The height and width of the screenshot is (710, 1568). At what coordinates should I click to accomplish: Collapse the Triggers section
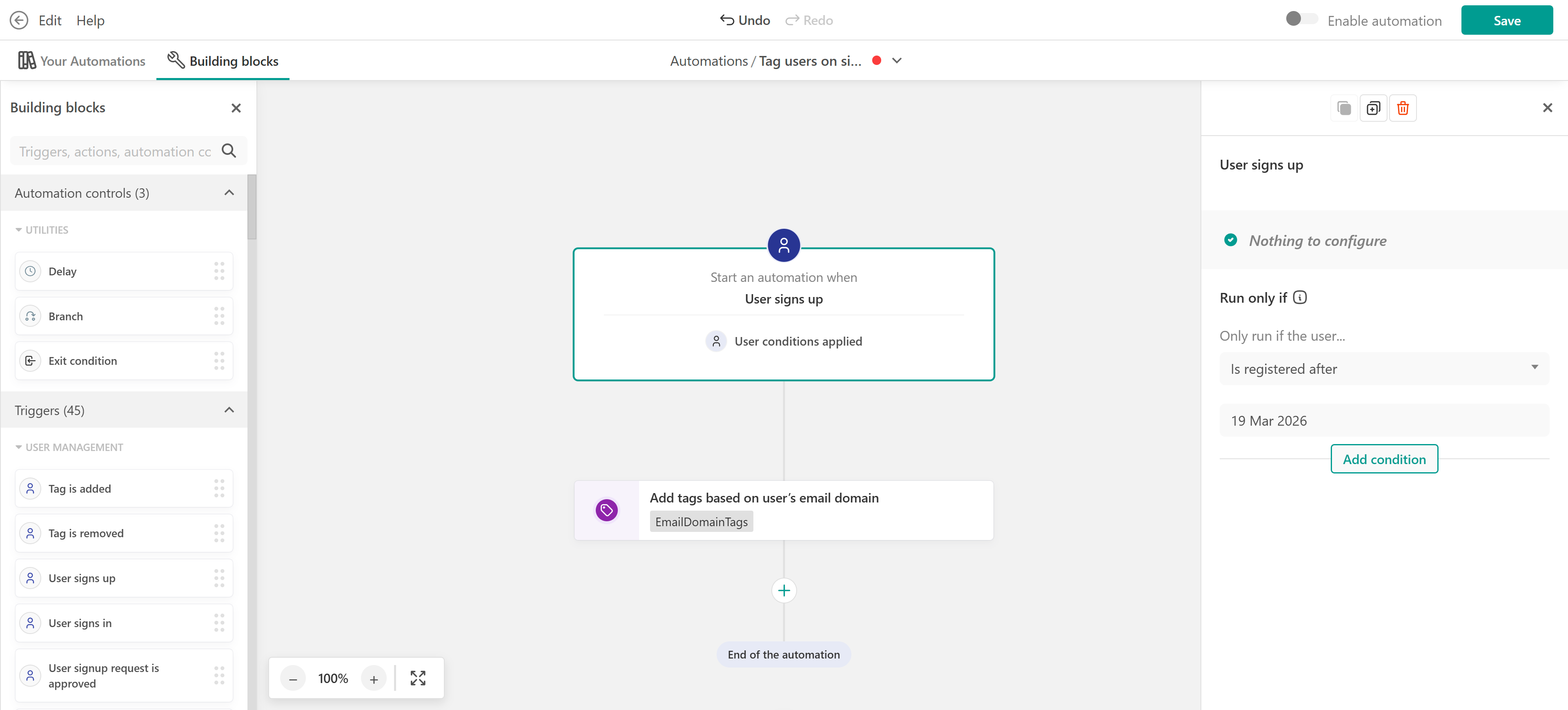(229, 410)
